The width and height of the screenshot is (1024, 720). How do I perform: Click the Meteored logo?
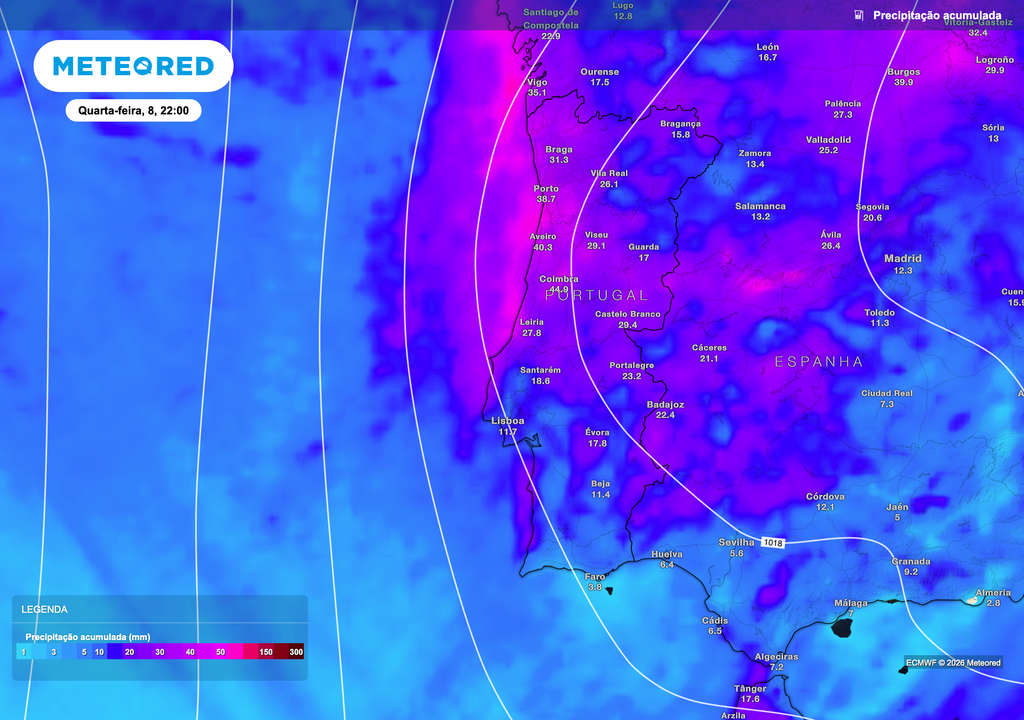(x=133, y=66)
